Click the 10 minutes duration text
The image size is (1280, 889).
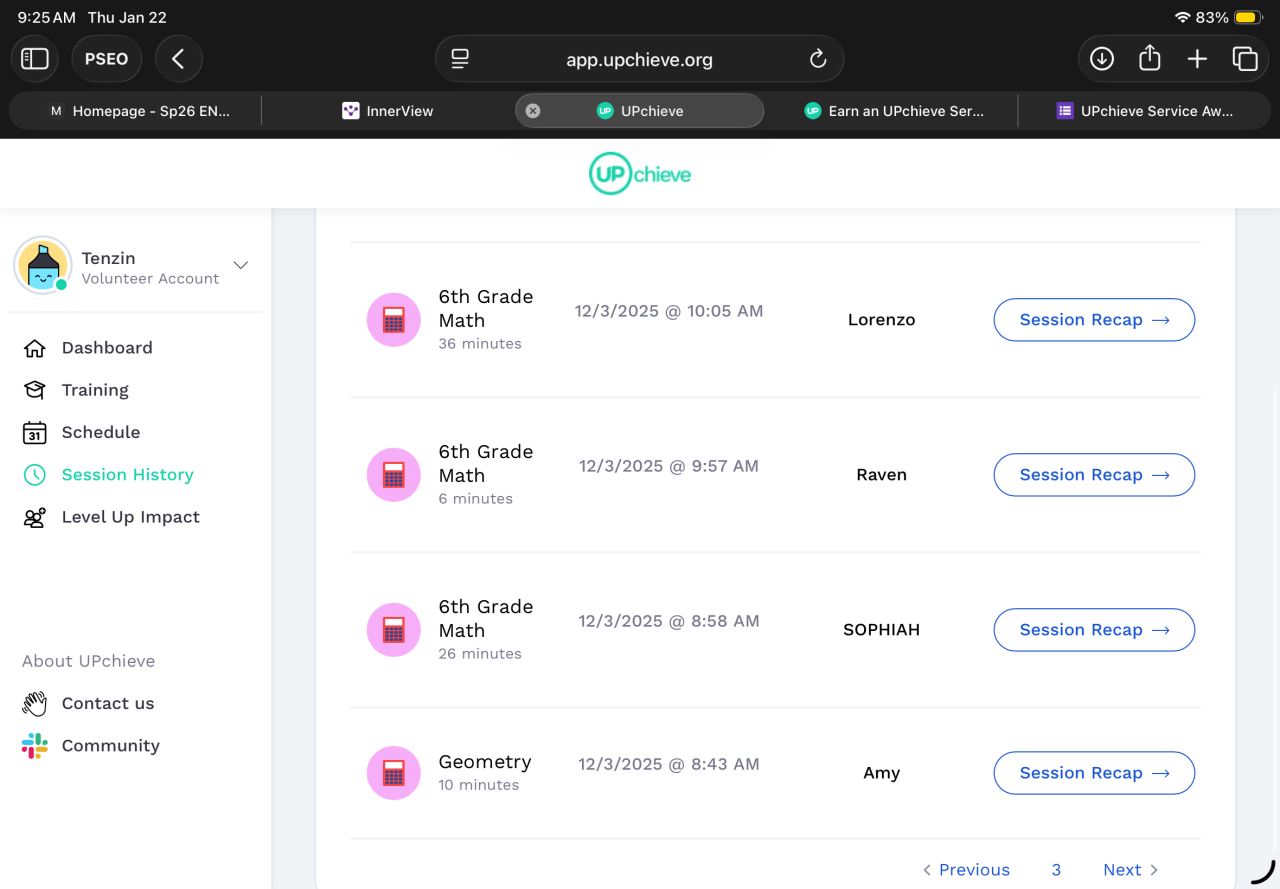(479, 785)
